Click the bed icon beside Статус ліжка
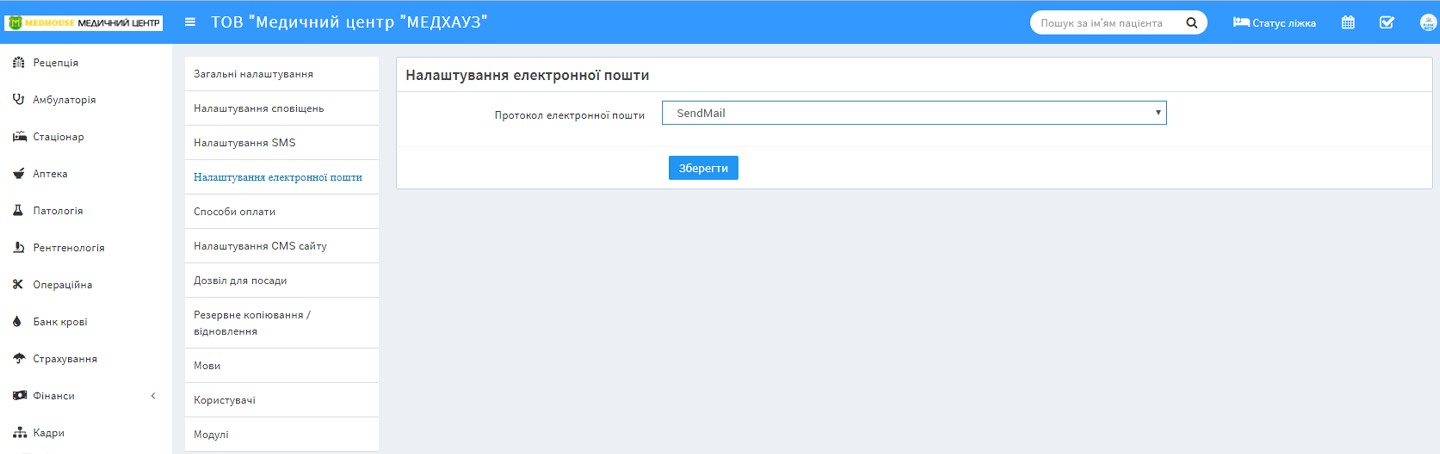The image size is (1440, 454). pyautogui.click(x=1241, y=22)
